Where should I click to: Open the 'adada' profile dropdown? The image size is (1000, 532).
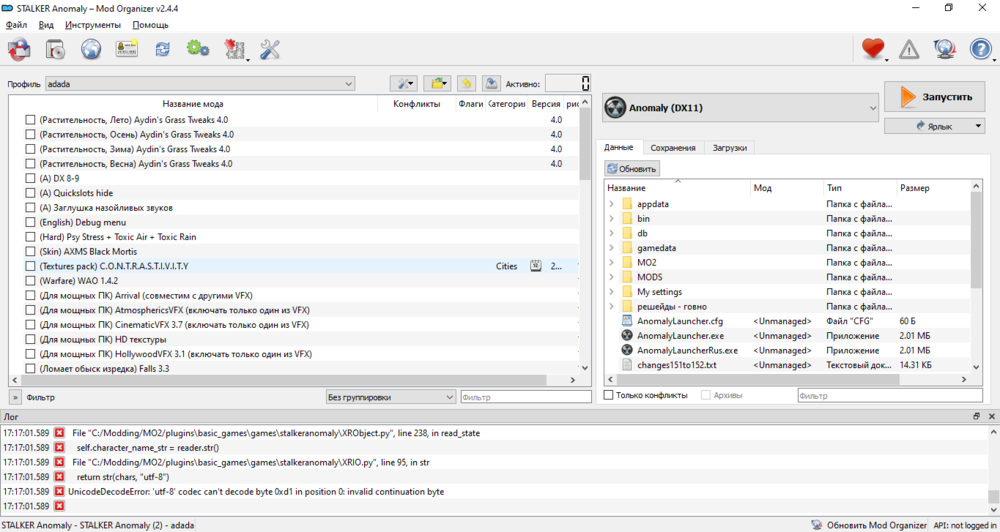click(200, 84)
